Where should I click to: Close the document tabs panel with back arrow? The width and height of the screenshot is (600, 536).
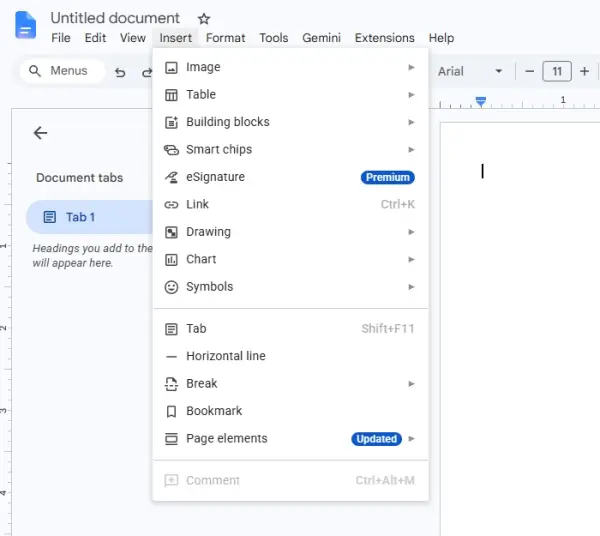[x=40, y=133]
